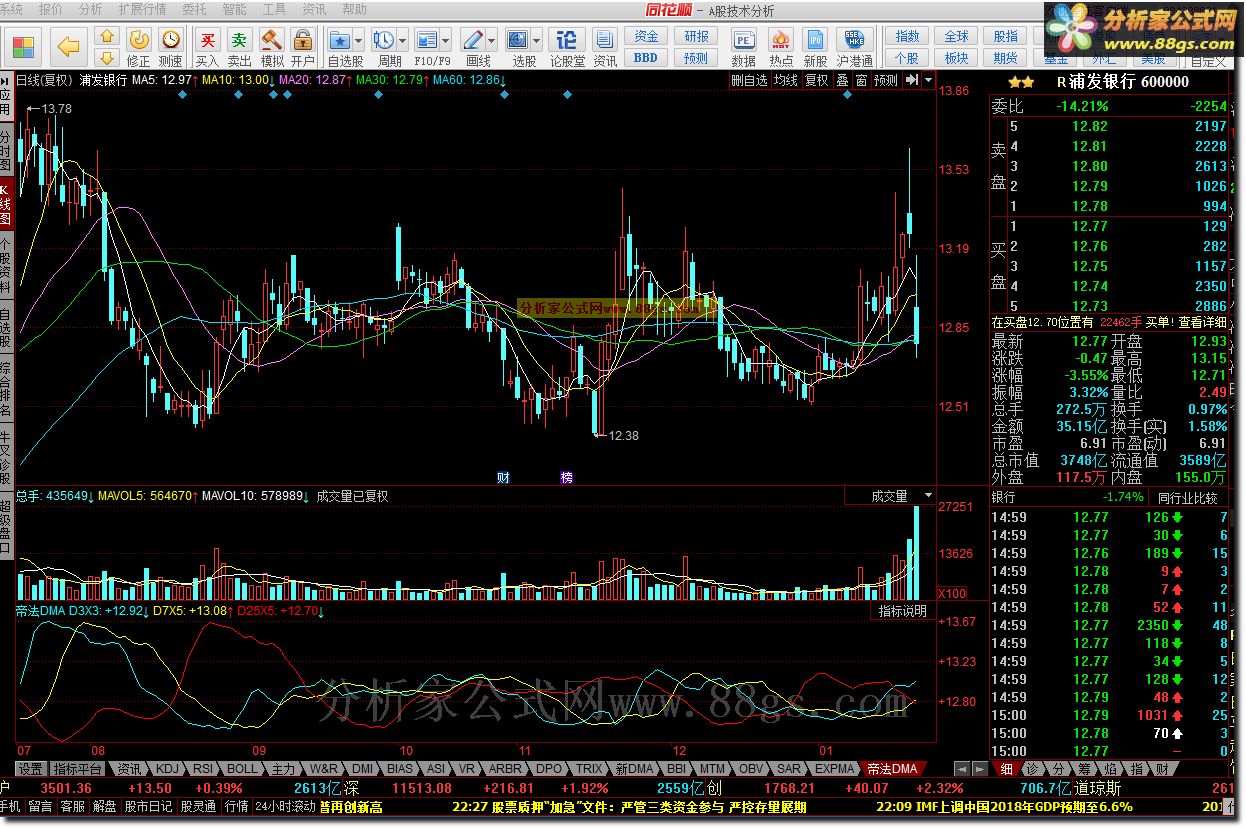The image size is (1246, 828).
Task: Click the skip-to-end arrow icon above chart
Action: click(912, 80)
